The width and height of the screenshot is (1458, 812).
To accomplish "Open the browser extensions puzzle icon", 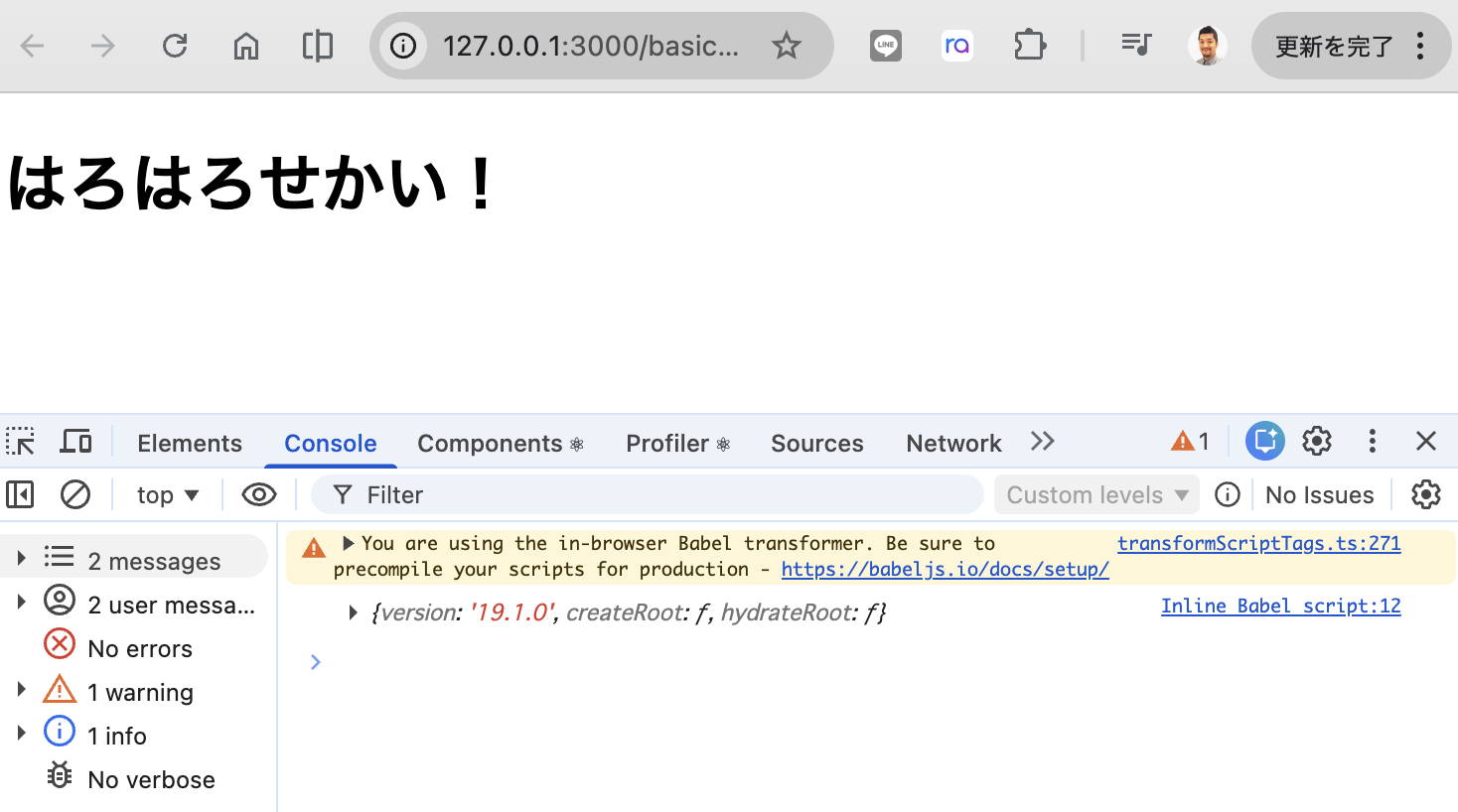I will pos(1029,45).
